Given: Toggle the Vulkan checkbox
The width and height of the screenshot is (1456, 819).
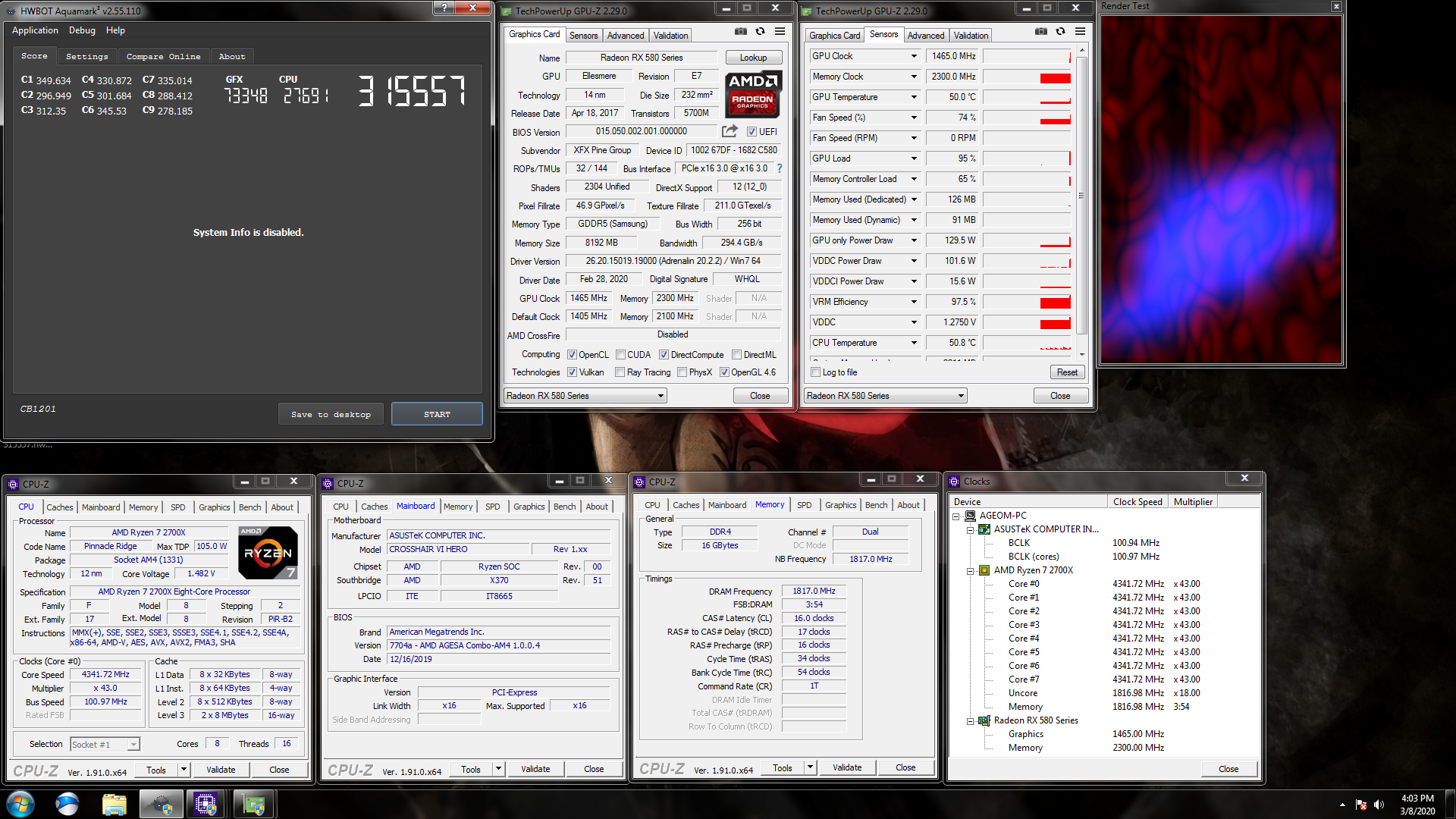Looking at the screenshot, I should (573, 372).
